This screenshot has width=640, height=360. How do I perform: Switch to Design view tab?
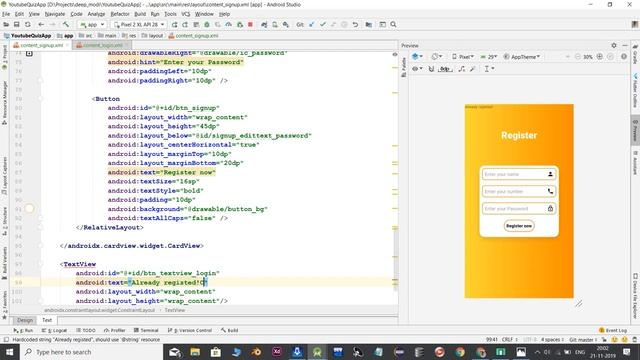tap(24, 320)
